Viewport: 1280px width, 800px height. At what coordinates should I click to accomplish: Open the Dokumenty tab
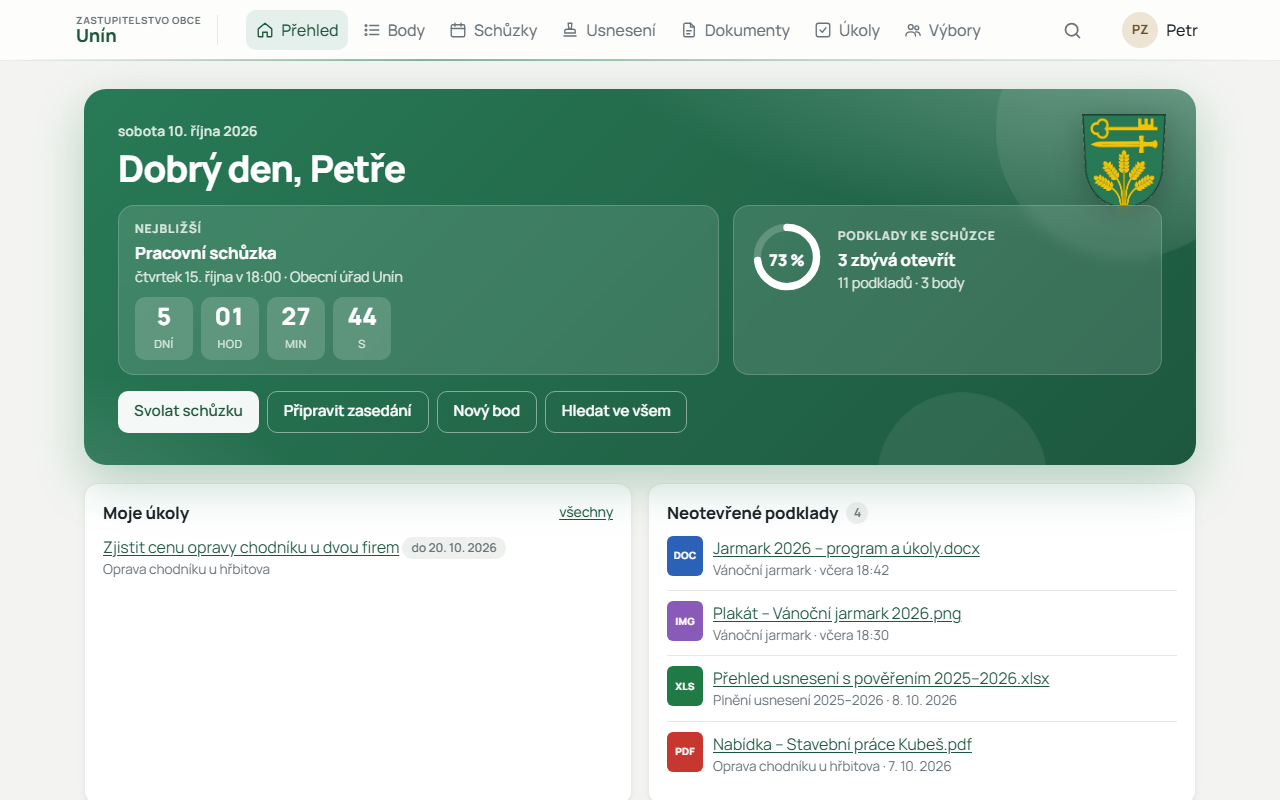coord(735,30)
